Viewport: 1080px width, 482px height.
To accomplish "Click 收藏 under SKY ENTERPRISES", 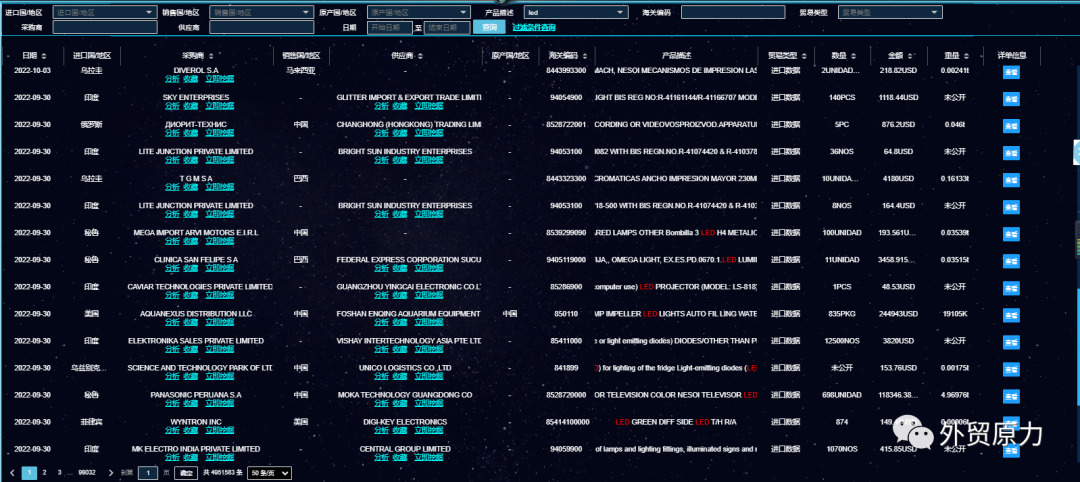I will coord(191,106).
